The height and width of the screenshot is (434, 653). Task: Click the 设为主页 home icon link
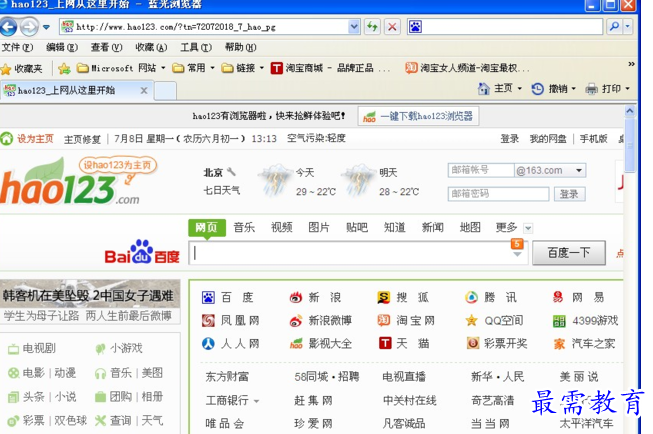pyautogui.click(x=27, y=139)
